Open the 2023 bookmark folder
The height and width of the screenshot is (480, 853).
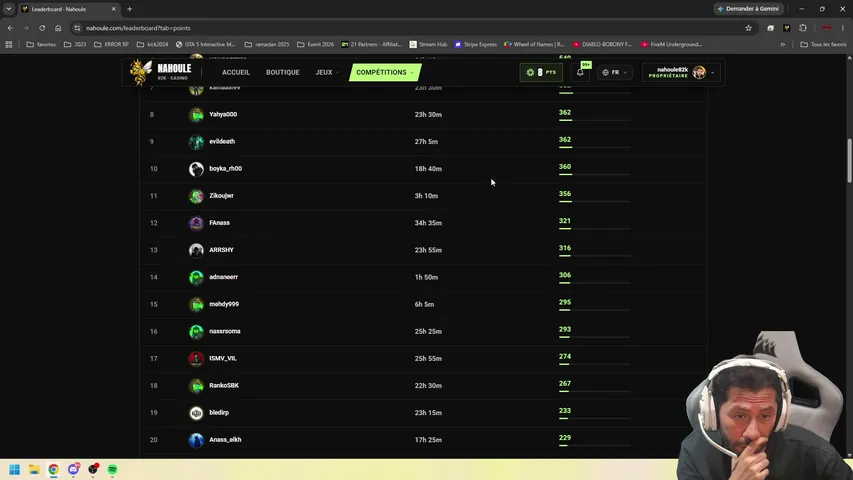[75, 44]
